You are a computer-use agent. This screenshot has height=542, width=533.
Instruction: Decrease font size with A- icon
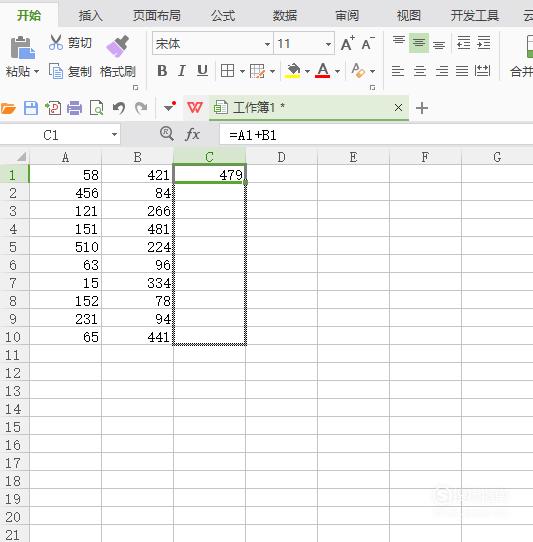pos(368,44)
